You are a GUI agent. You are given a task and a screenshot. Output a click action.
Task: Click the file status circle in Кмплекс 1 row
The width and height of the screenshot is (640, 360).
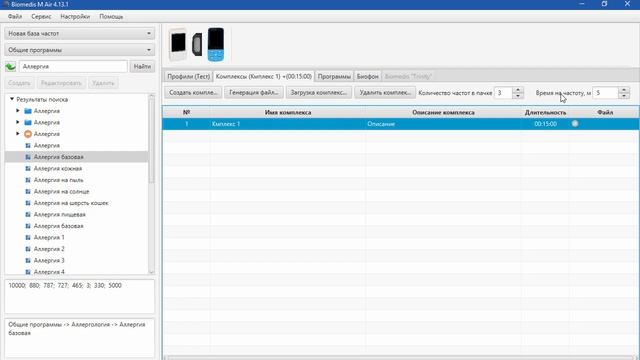tap(575, 123)
